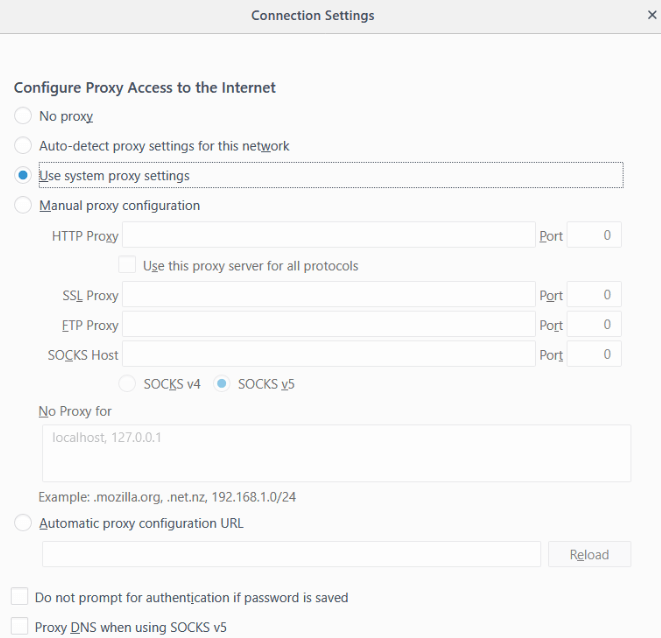Focus the SSL Proxy port field
This screenshot has width=661, height=638.
594,295
